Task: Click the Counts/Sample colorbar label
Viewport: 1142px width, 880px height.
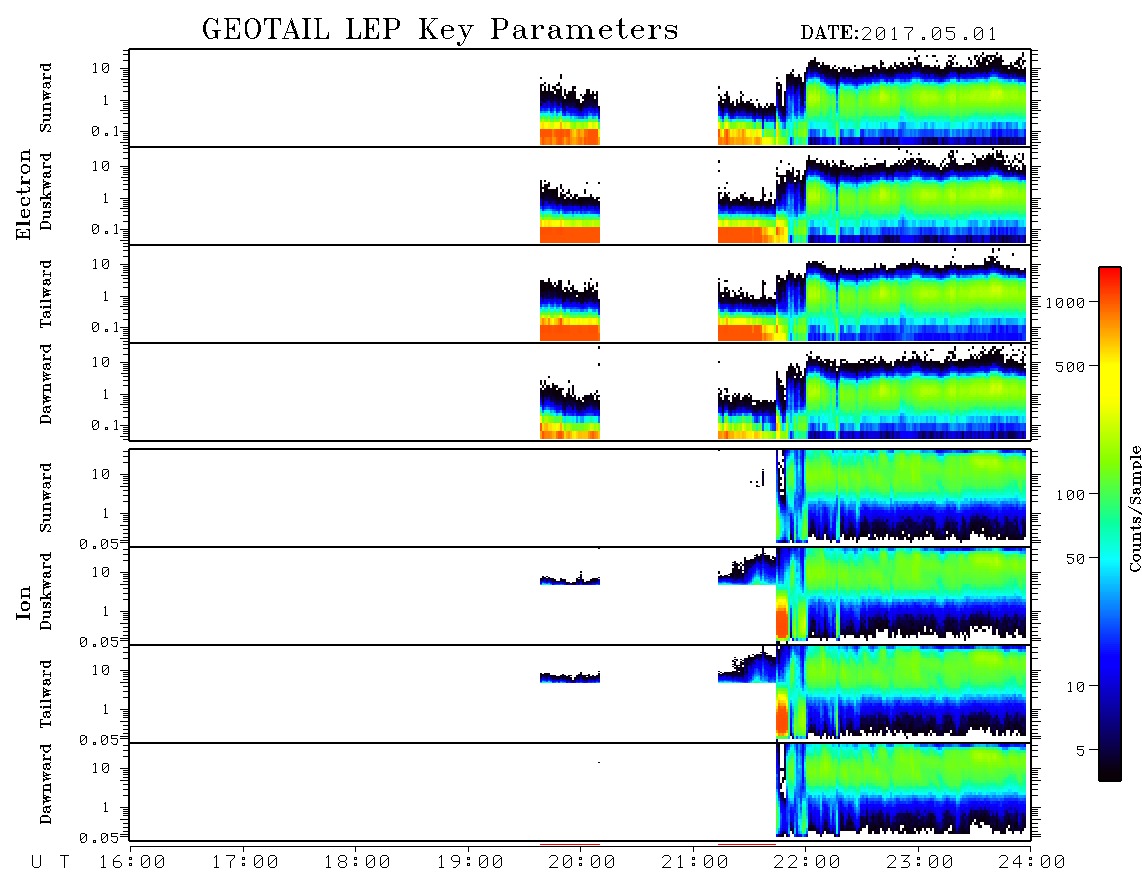Action: [1134, 508]
